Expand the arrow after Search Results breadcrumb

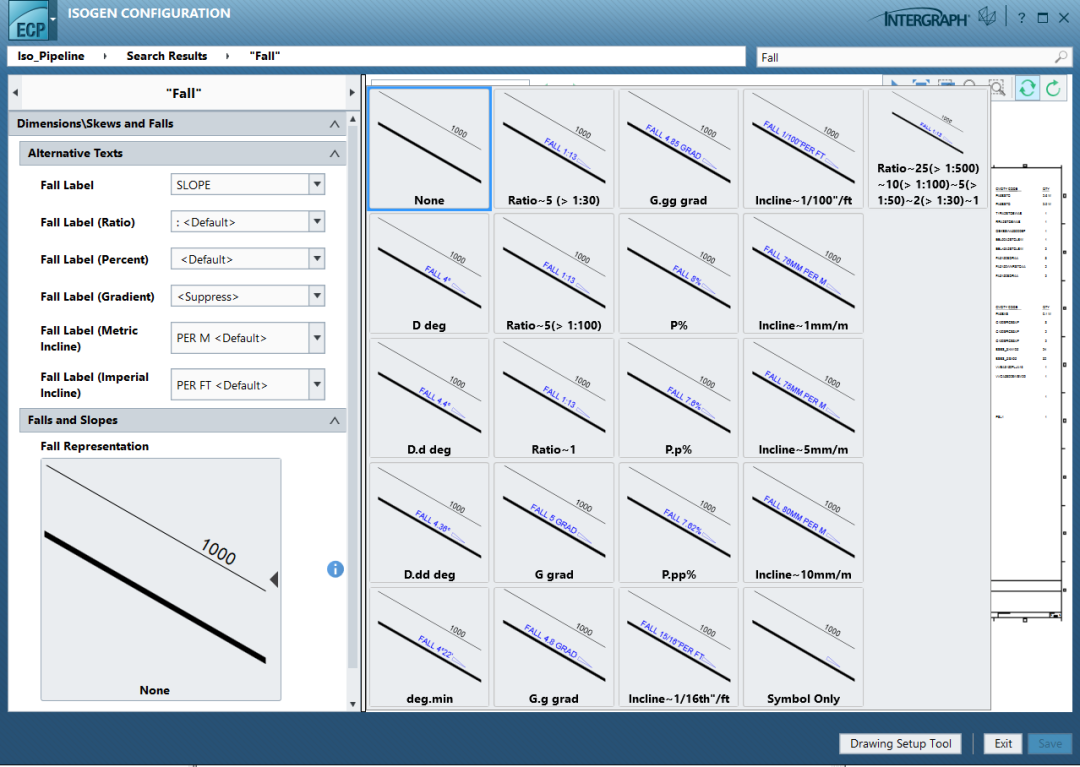(227, 56)
